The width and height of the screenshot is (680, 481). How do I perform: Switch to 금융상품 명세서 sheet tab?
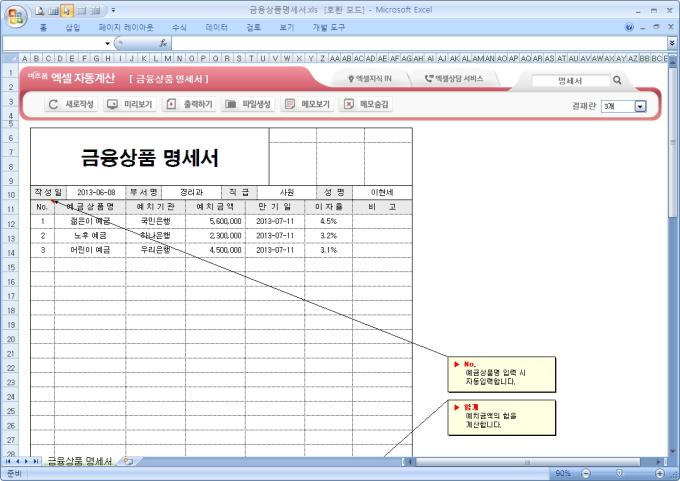tap(80, 461)
